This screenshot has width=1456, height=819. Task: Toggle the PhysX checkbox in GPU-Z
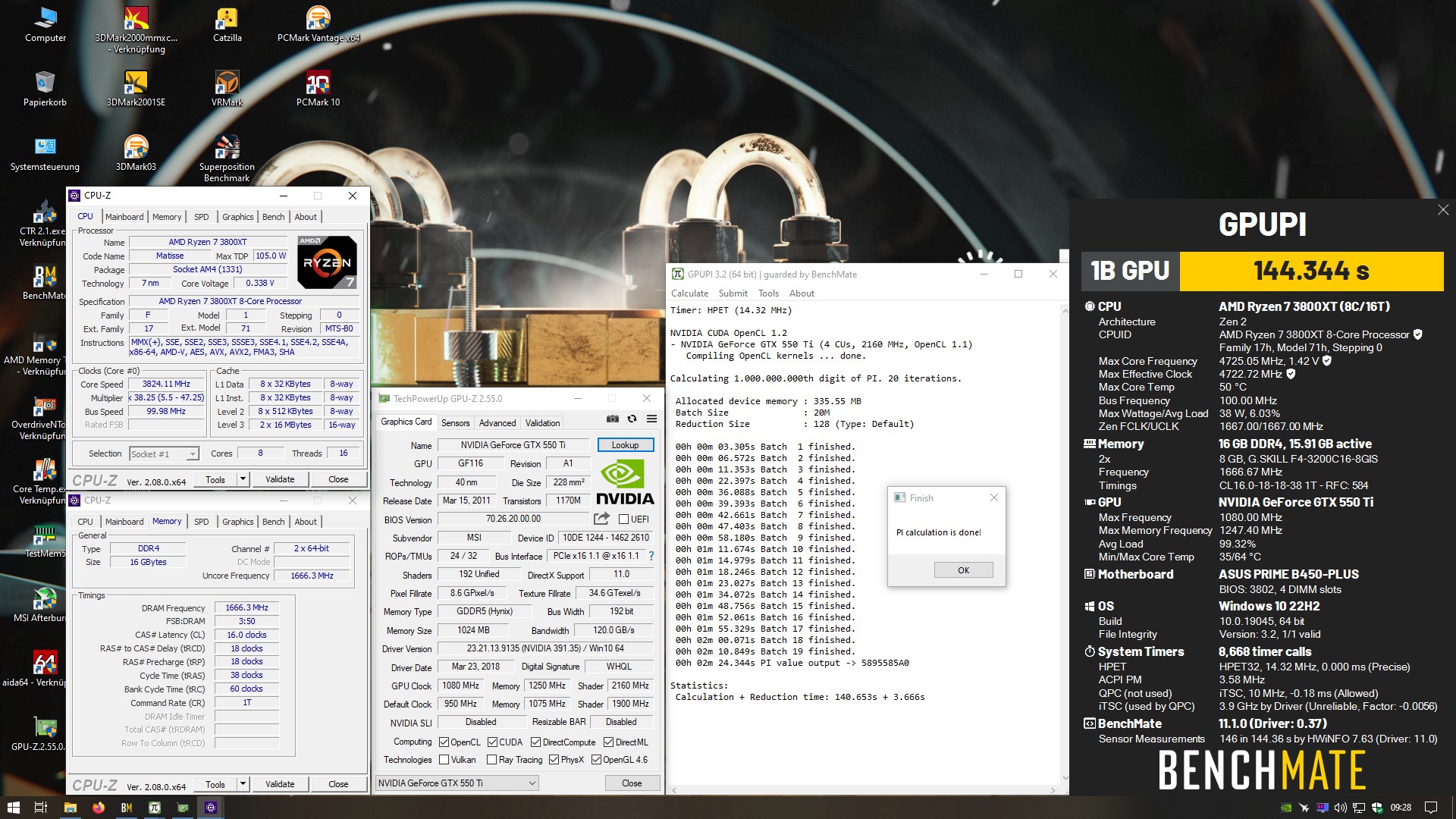pos(554,759)
